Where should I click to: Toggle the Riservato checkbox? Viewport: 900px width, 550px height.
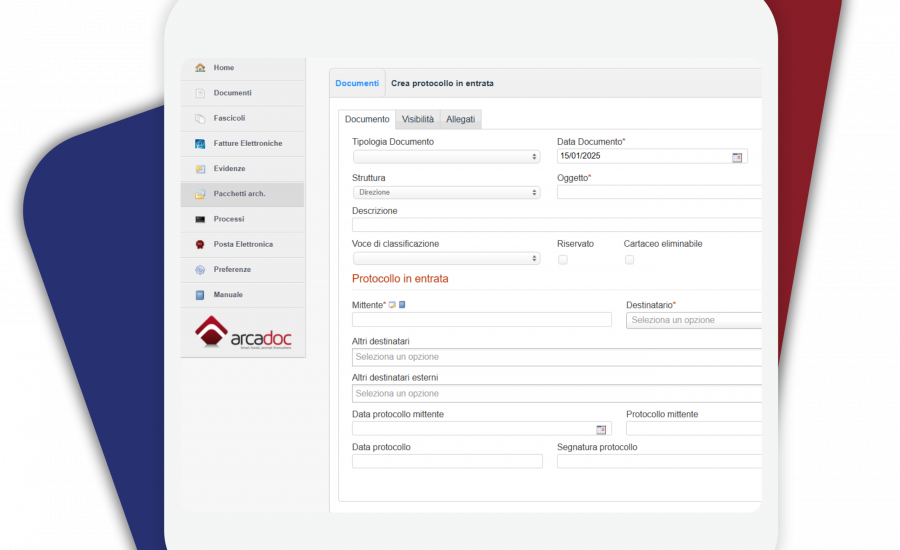563,260
